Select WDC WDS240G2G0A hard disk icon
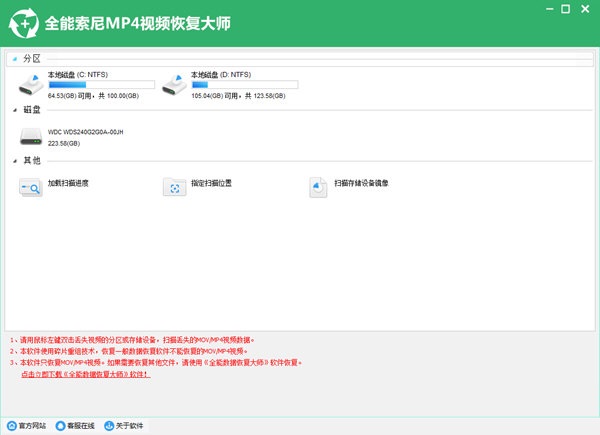Image resolution: width=600 pixels, height=435 pixels. (x=31, y=137)
